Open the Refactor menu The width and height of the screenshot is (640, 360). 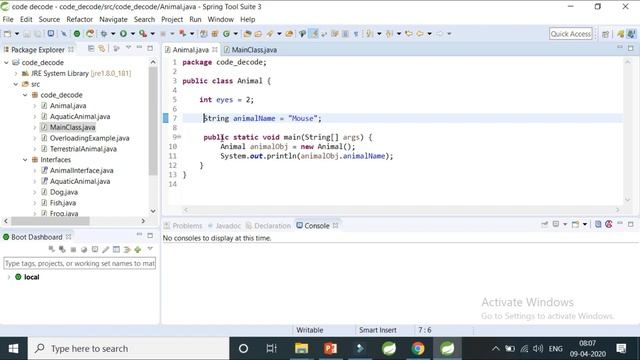click(80, 19)
